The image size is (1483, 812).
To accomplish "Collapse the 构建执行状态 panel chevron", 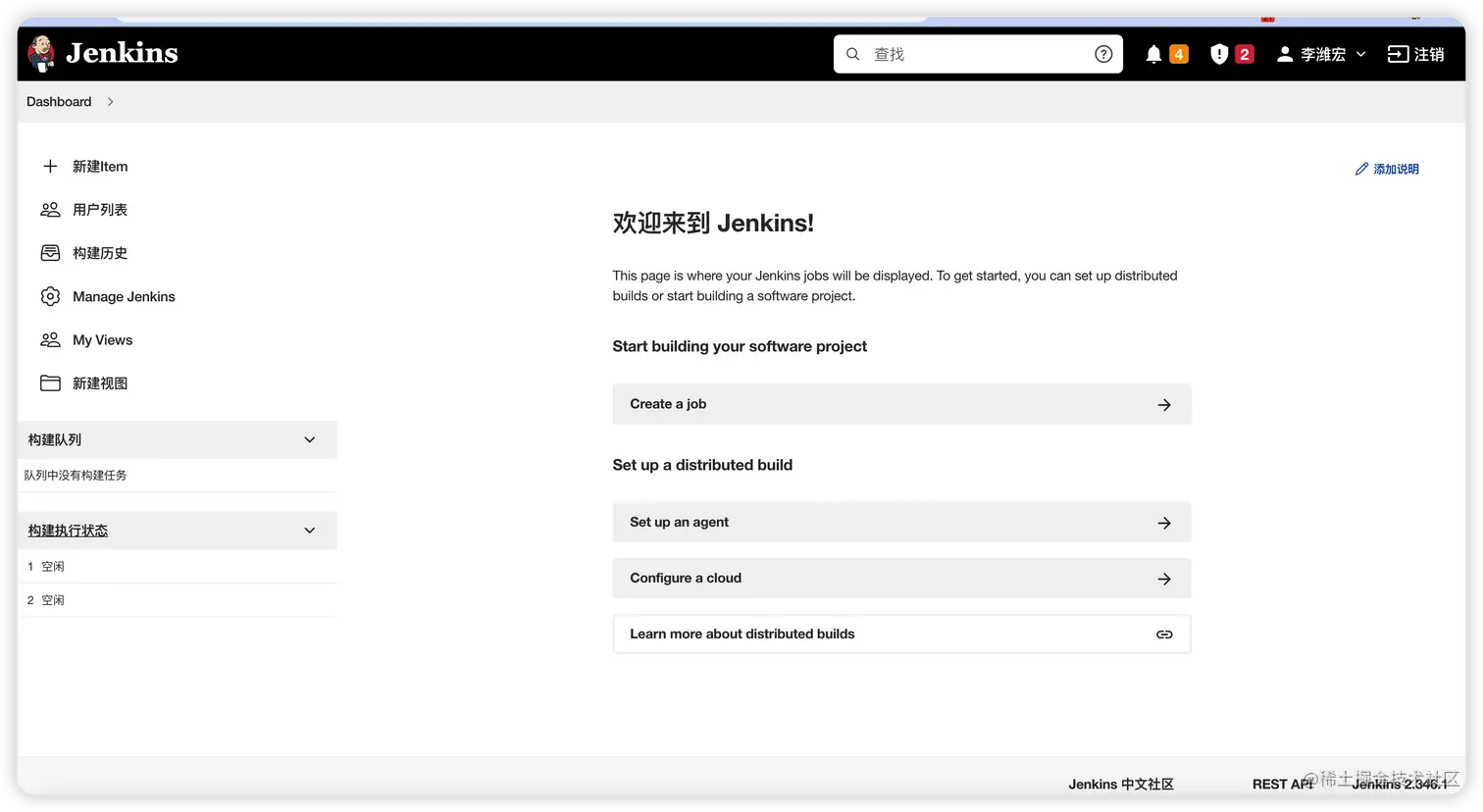I will (310, 531).
